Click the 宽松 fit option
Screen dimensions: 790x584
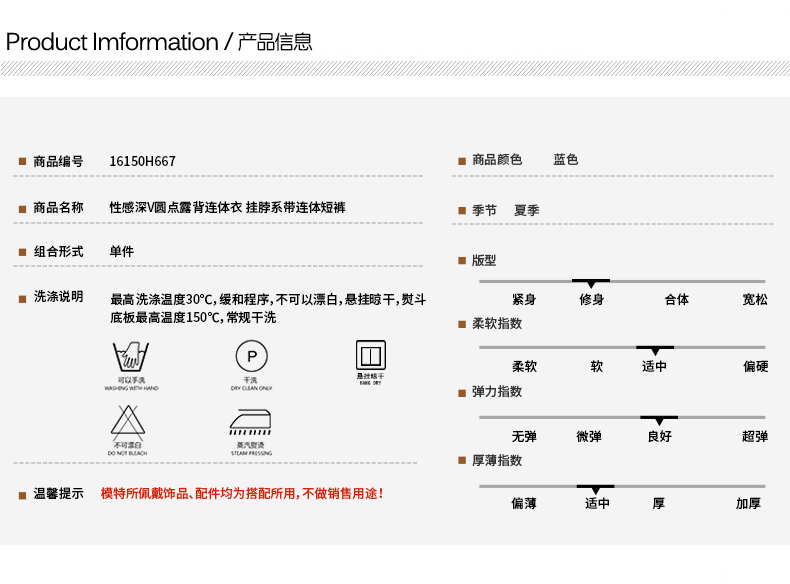pos(755,299)
